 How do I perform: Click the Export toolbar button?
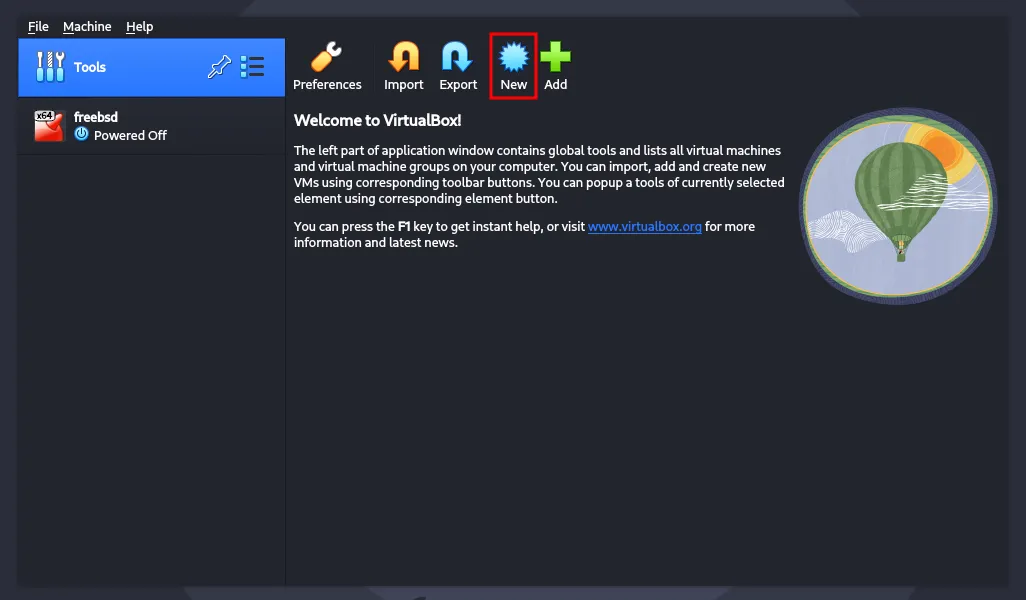[x=457, y=66]
